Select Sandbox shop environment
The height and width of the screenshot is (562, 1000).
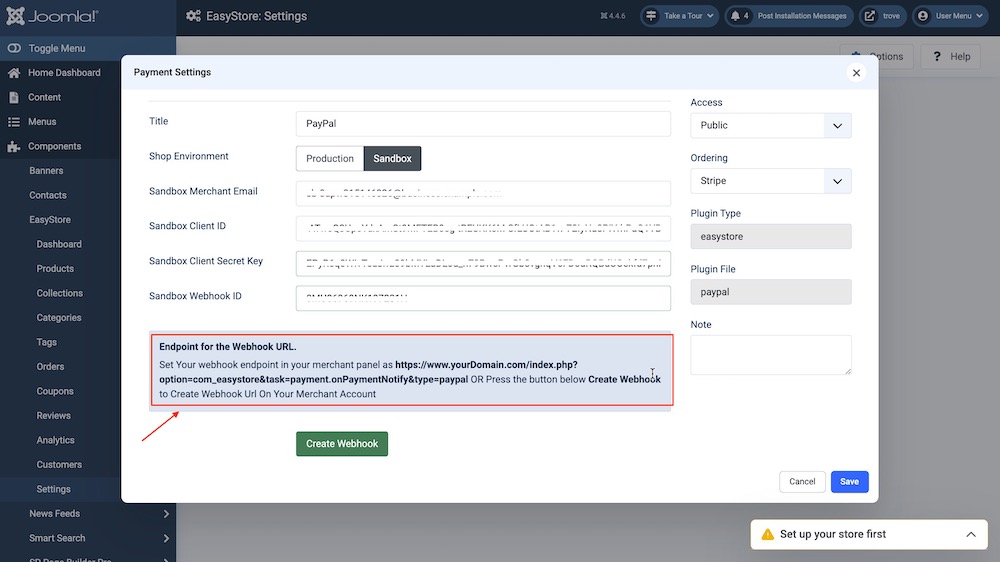pyautogui.click(x=392, y=159)
